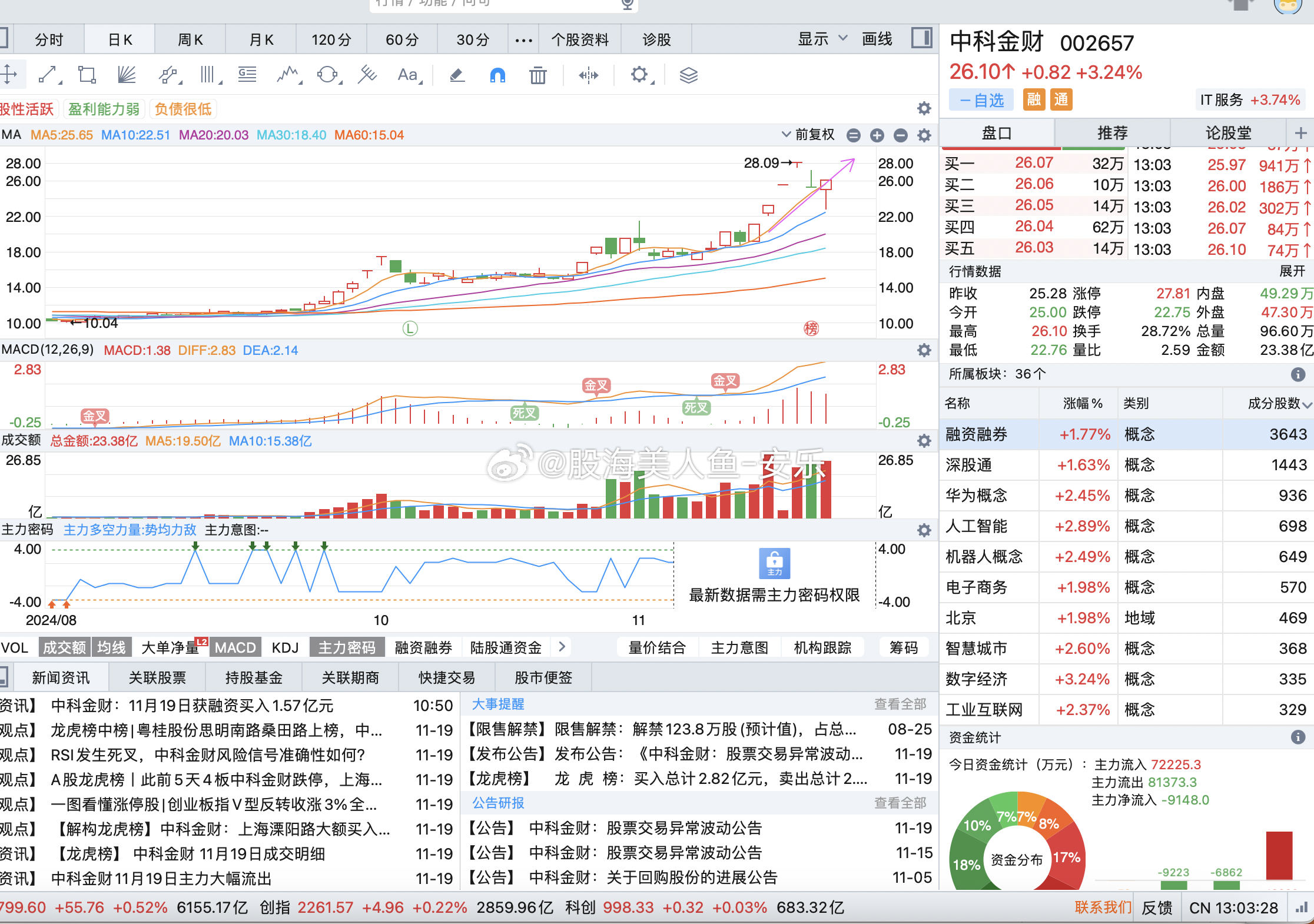
Task: Open news: 中科金财11月19日主力大幅流出
Action: [x=161, y=879]
